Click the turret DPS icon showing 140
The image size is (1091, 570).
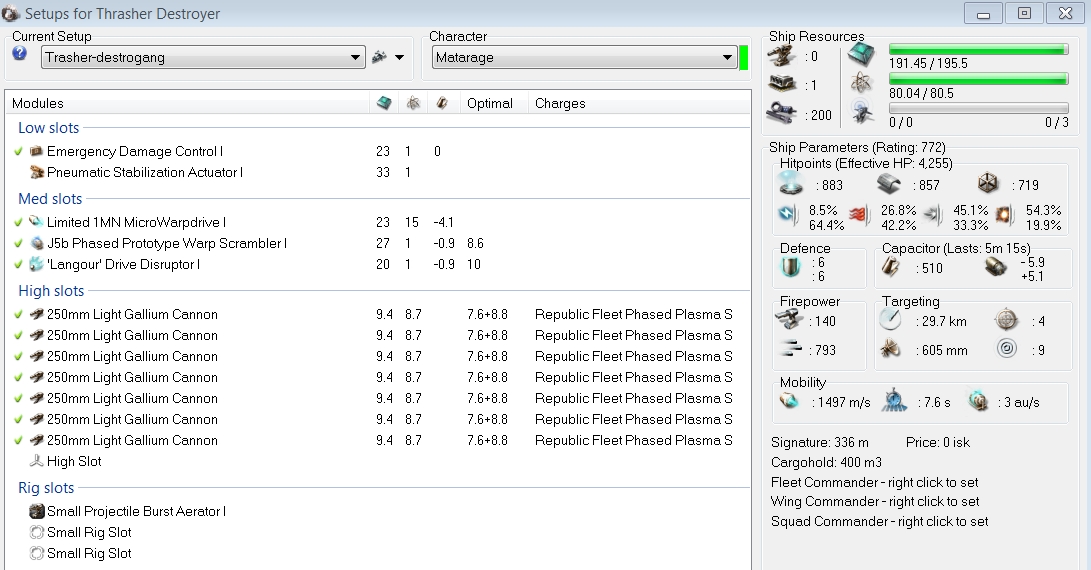click(790, 319)
